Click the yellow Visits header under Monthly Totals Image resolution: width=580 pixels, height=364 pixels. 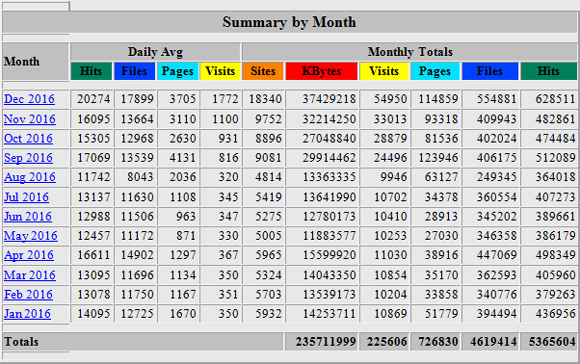[x=384, y=71]
